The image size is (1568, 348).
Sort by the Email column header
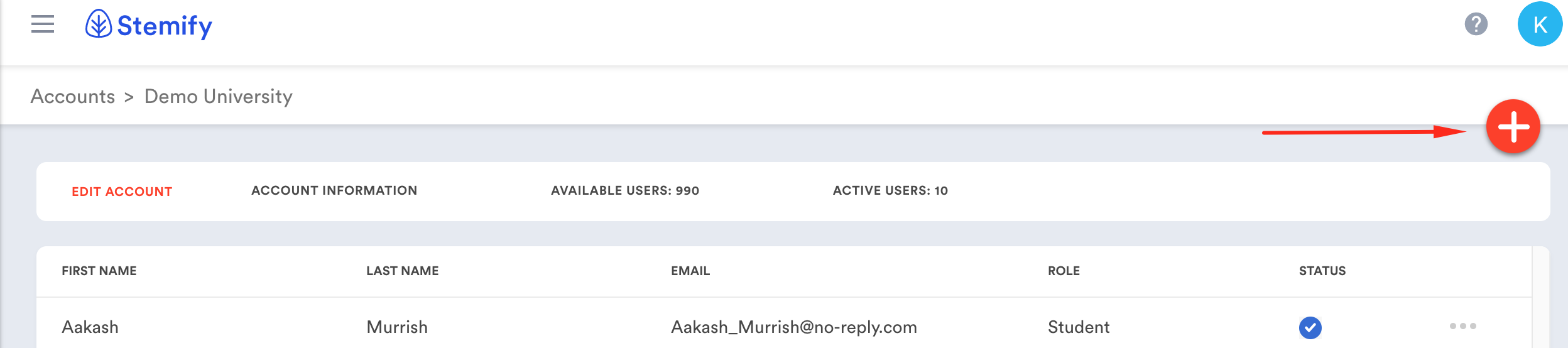(x=690, y=271)
